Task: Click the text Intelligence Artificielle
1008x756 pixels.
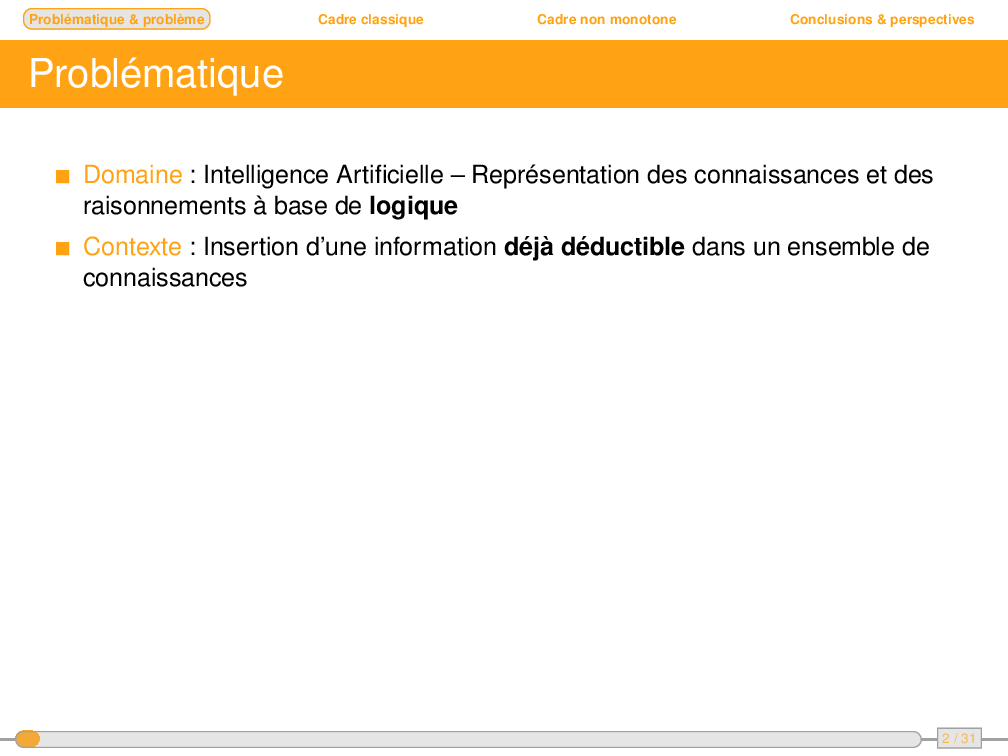Action: [x=323, y=175]
